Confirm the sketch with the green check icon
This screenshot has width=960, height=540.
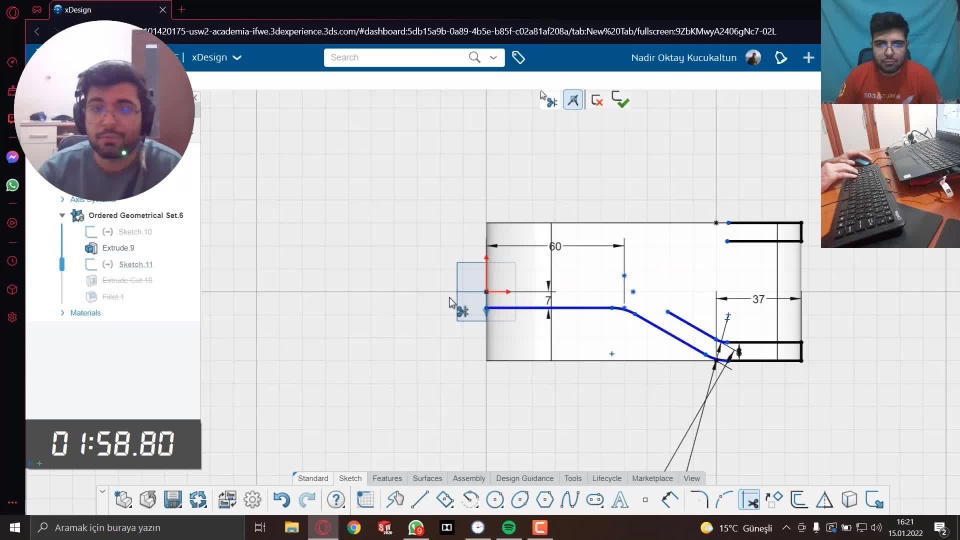(x=620, y=100)
